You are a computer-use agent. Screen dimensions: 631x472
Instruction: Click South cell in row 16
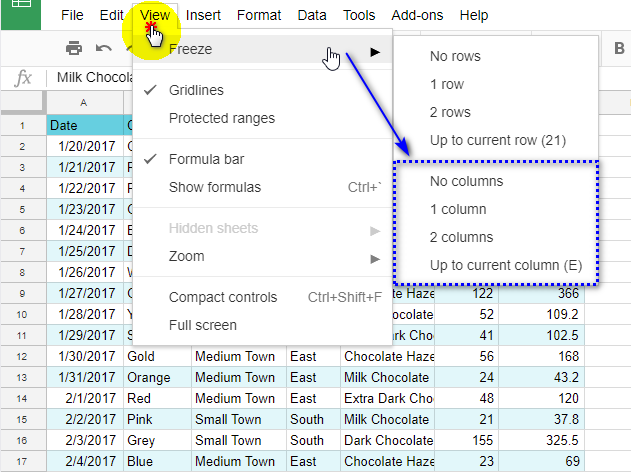pyautogui.click(x=313, y=440)
